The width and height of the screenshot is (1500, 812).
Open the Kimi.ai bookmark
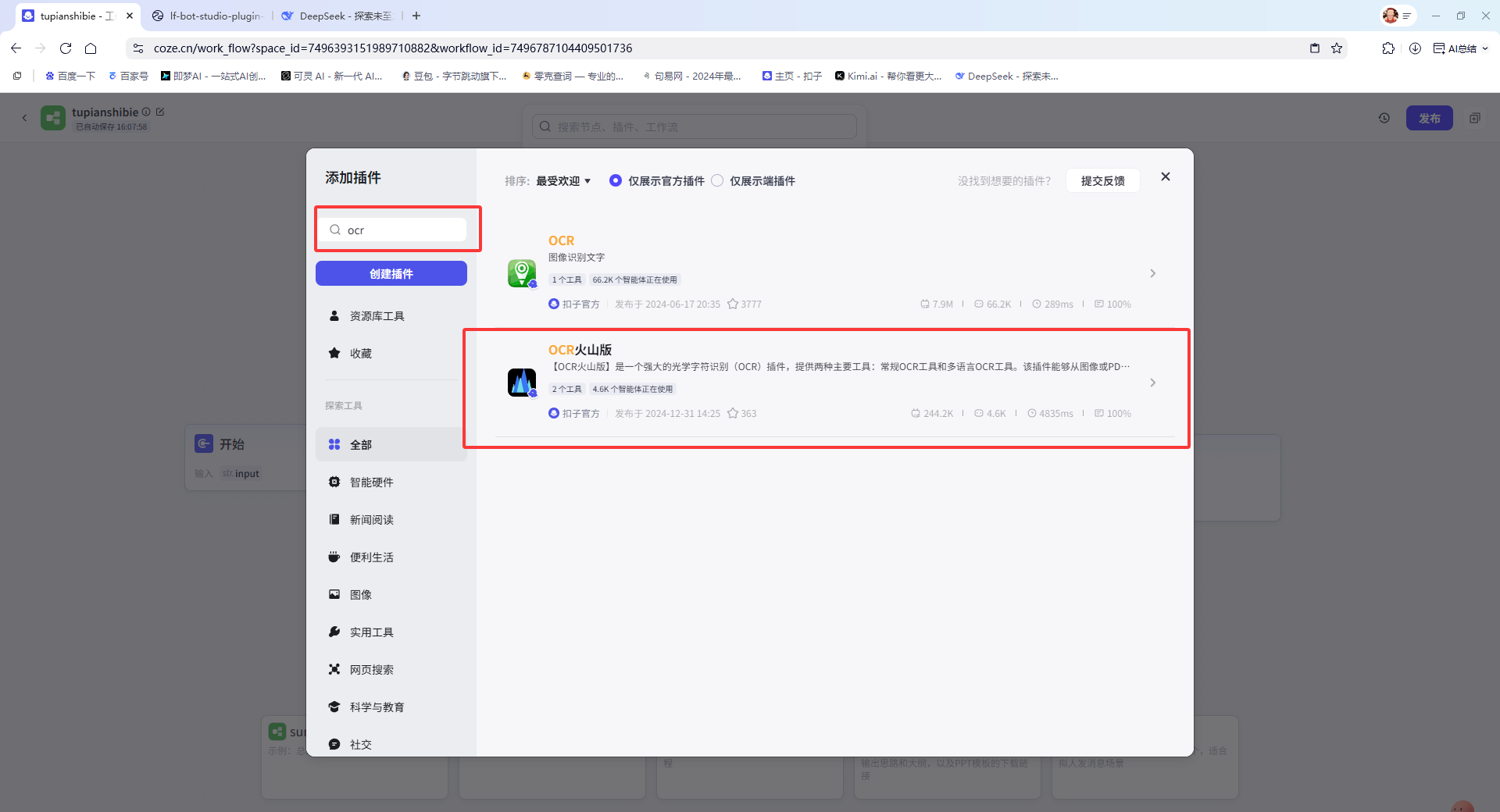888,76
